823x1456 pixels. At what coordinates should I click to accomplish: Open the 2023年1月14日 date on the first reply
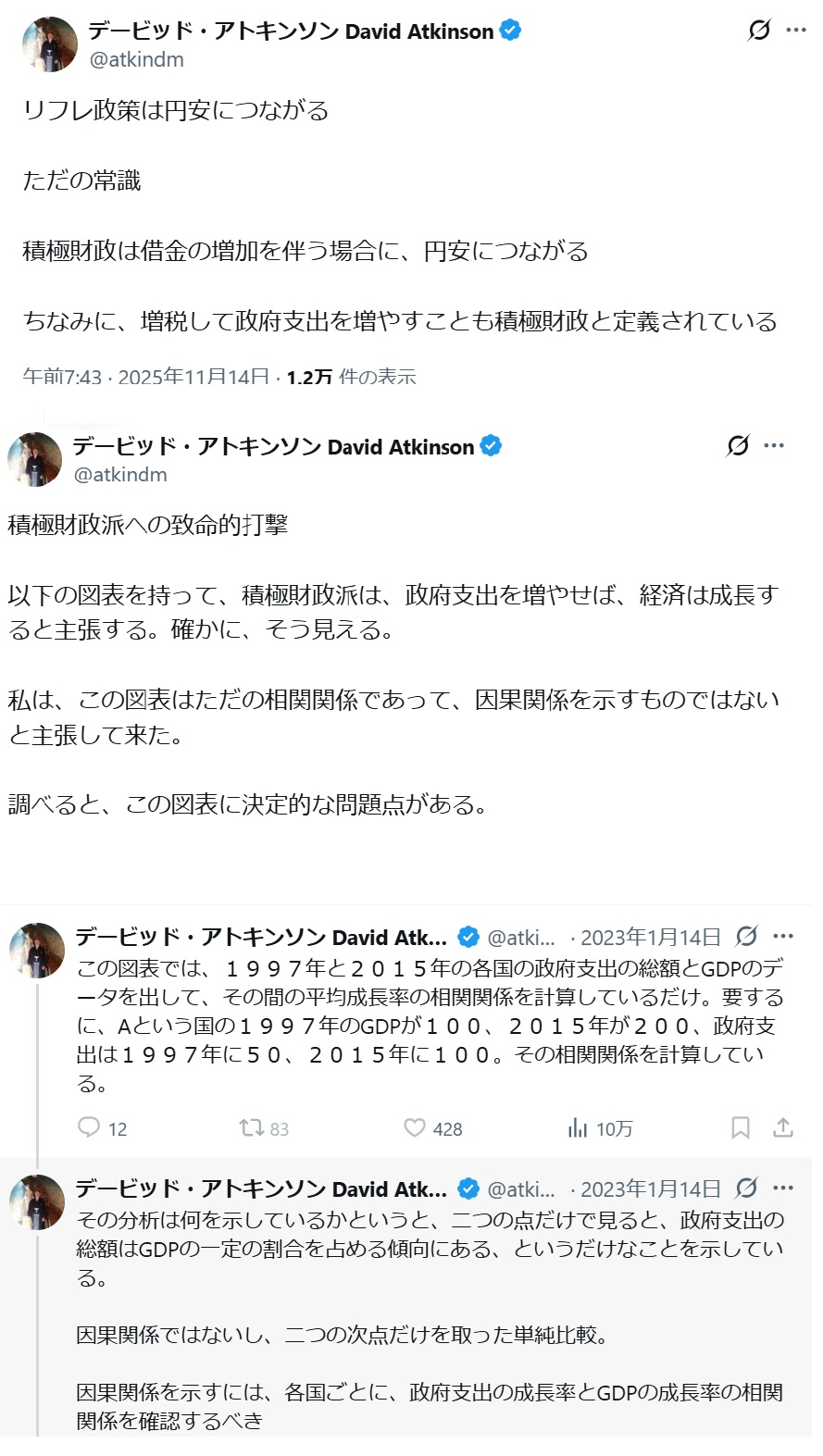click(x=650, y=938)
